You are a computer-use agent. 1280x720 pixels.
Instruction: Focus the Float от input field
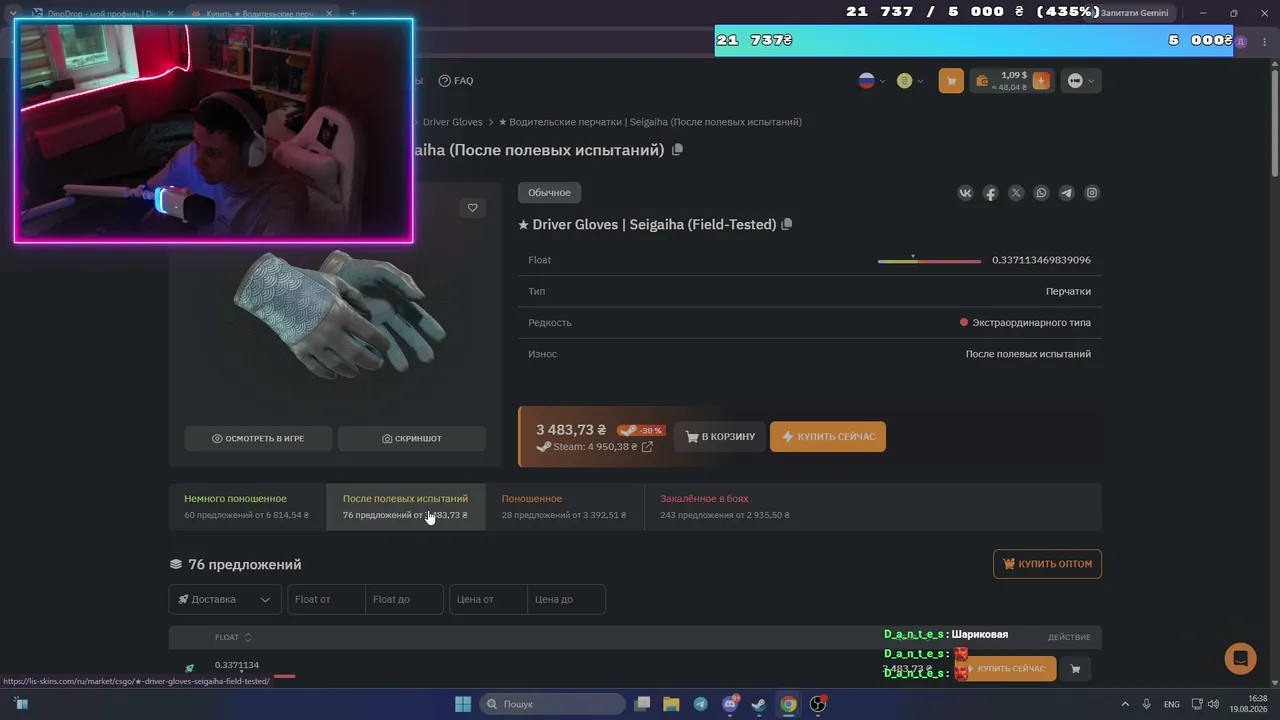coord(326,599)
